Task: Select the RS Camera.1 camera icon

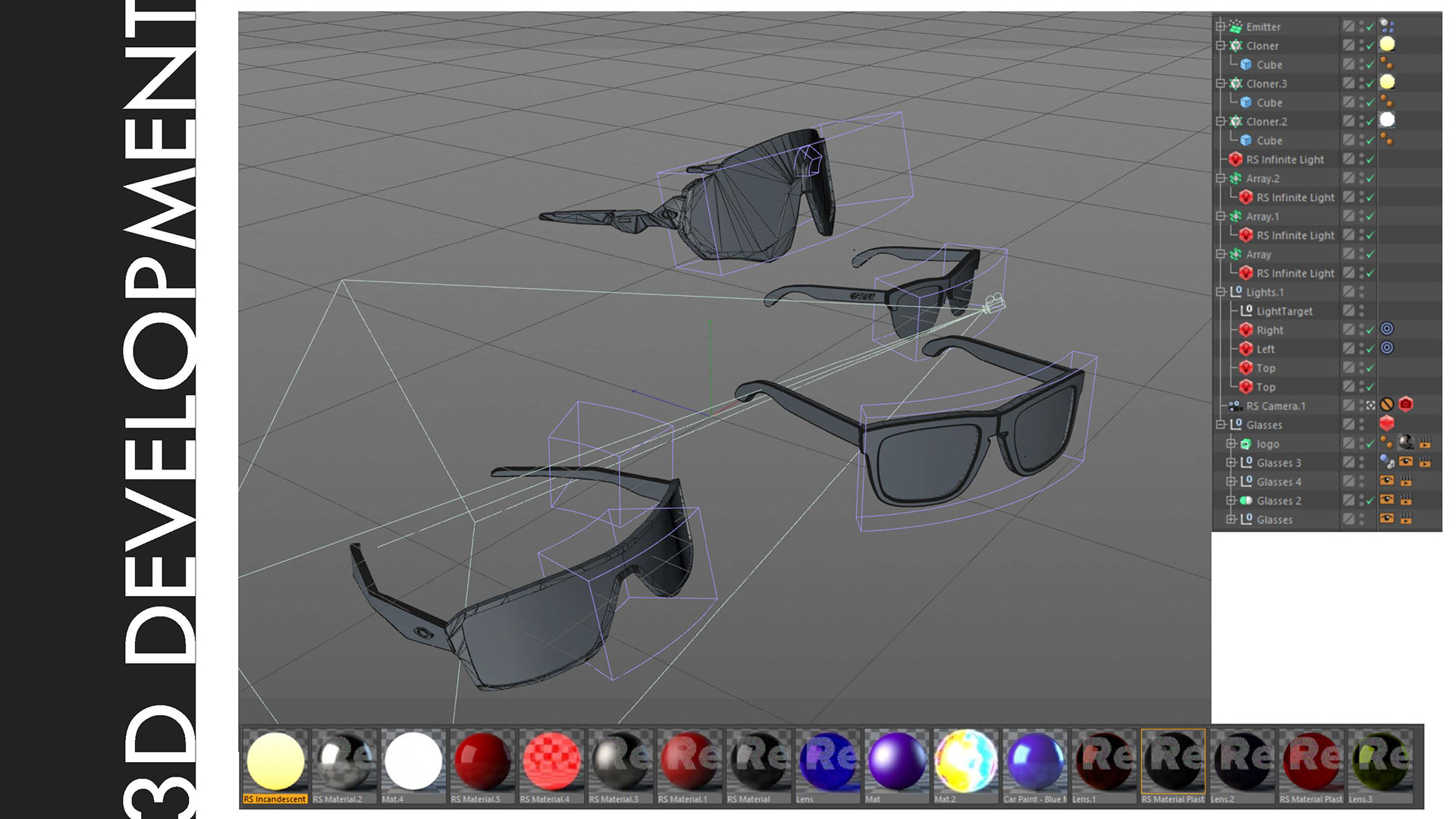Action: pos(1235,406)
